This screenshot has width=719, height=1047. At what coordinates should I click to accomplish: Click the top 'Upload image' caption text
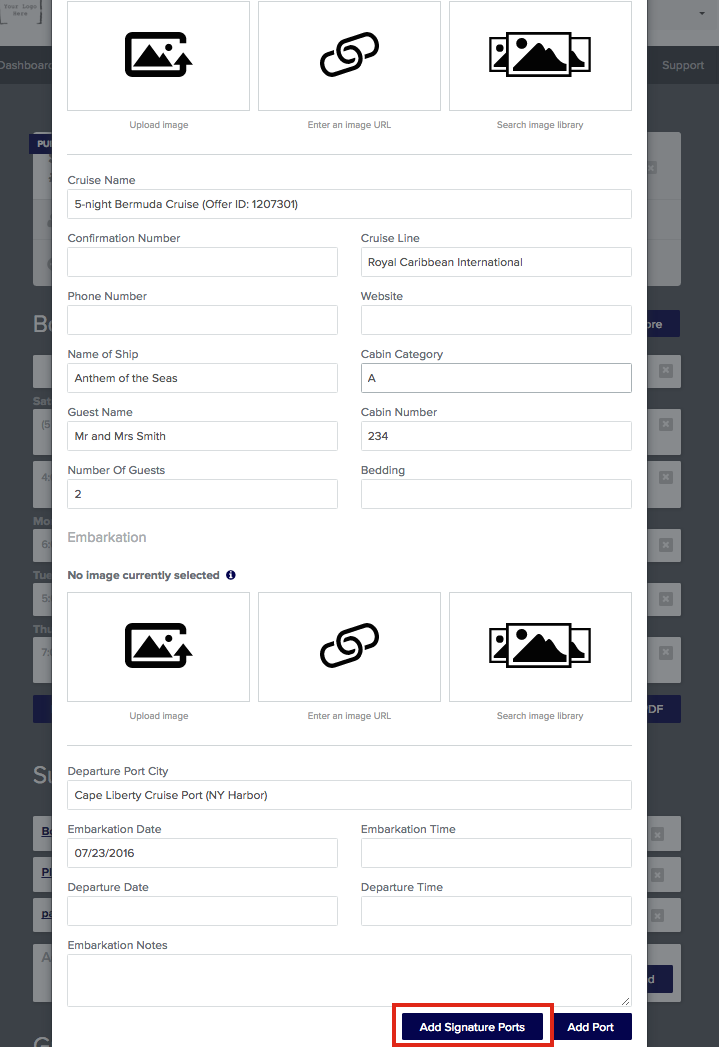pos(159,125)
